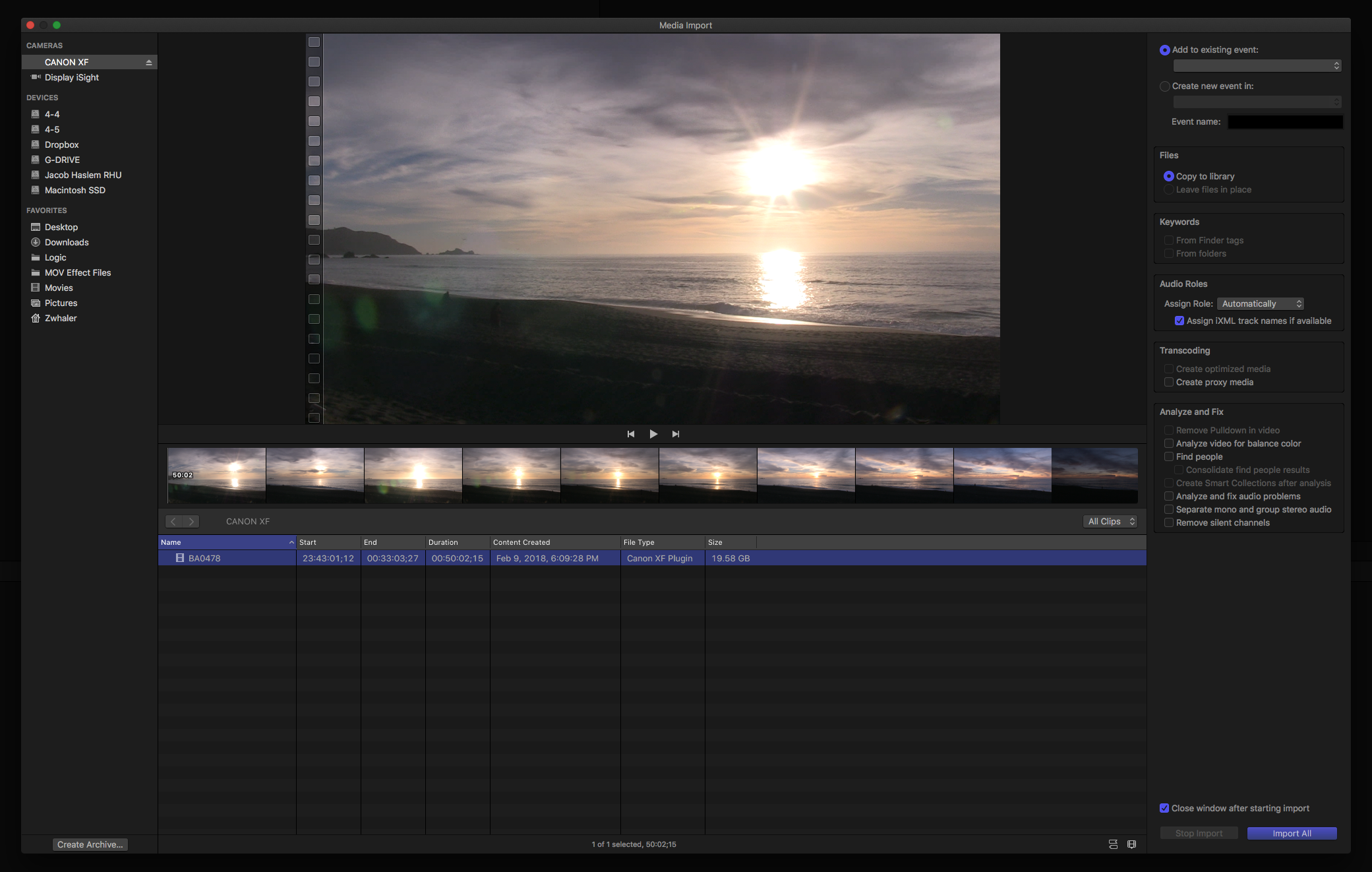The width and height of the screenshot is (1372, 872).
Task: Toggle Assign iXML track names checkbox
Action: point(1179,321)
